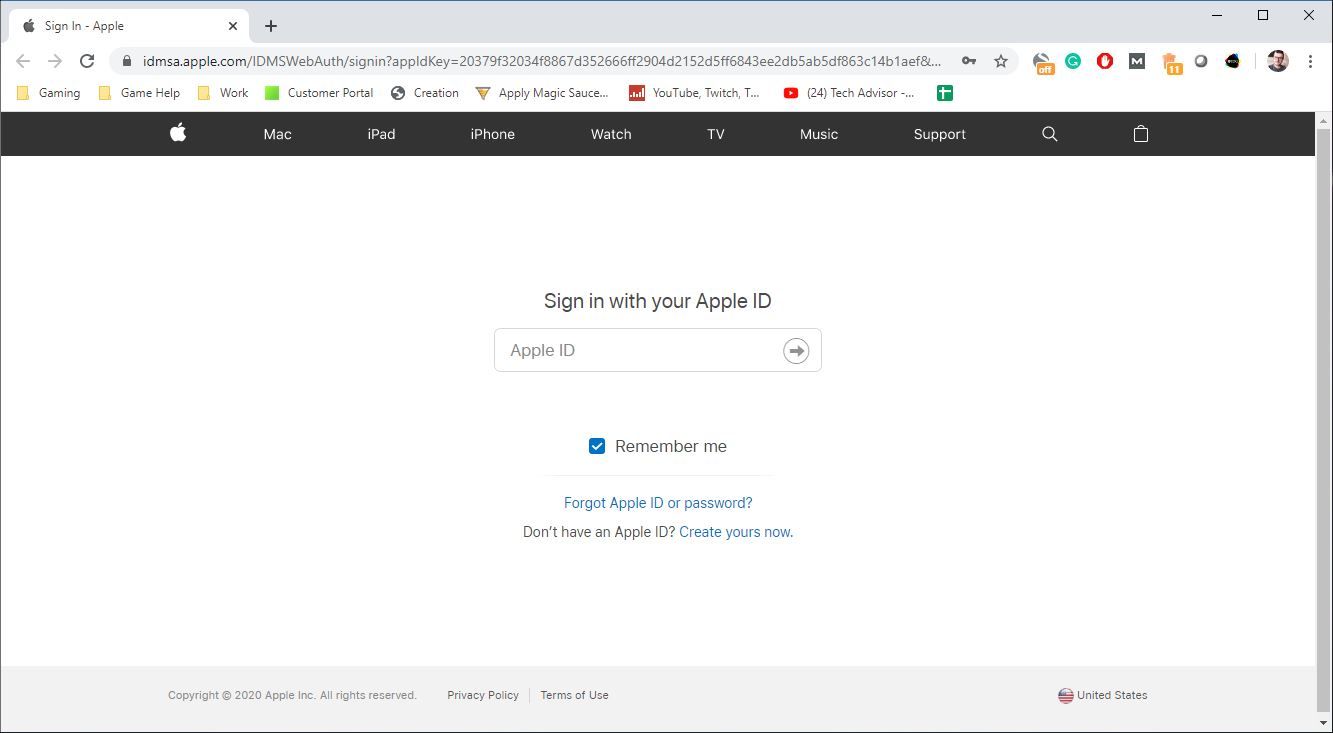Image resolution: width=1333 pixels, height=733 pixels.
Task: Change region from United States
Action: pos(1103,695)
